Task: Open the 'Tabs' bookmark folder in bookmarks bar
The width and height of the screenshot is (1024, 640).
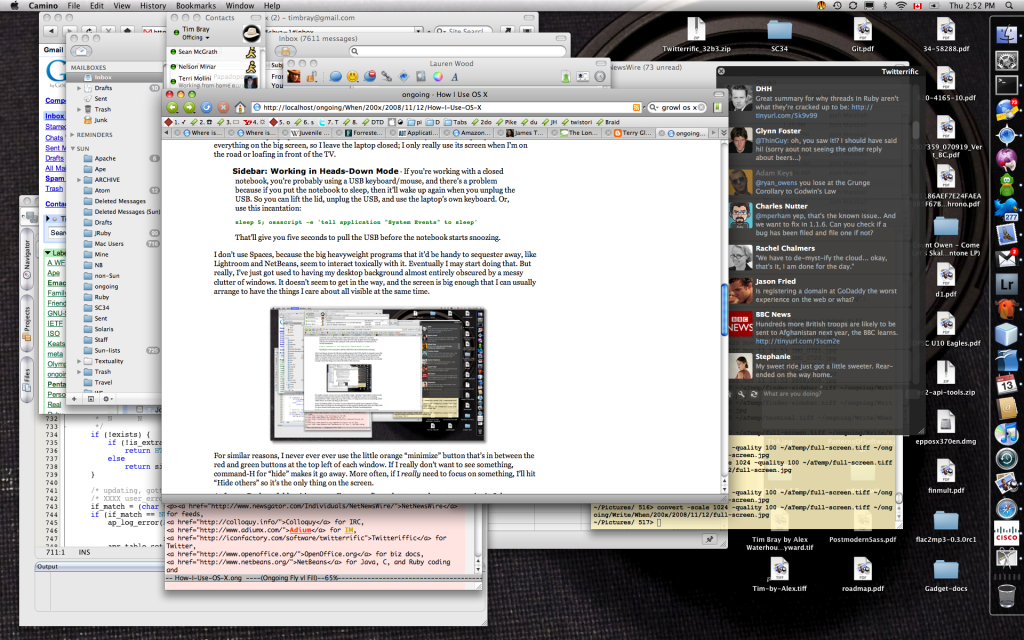Action: tap(455, 122)
